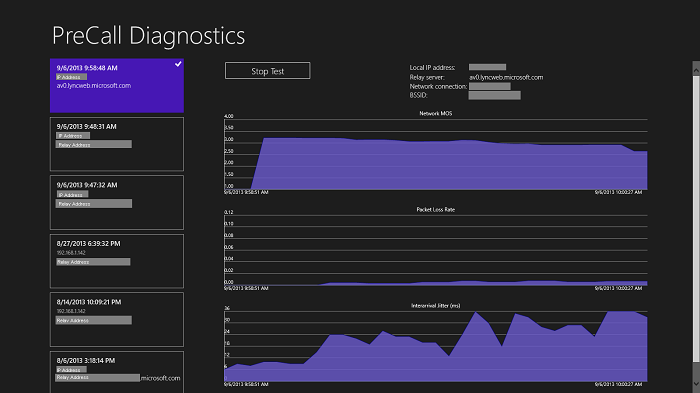The height and width of the screenshot is (393, 700).
Task: Click the redacted Local IP address value
Action: (488, 67)
